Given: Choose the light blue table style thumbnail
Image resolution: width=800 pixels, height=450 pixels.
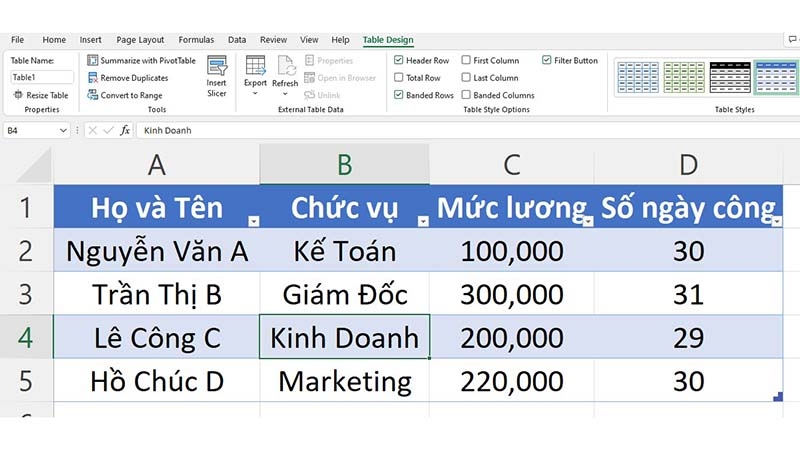Looking at the screenshot, I should [x=638, y=77].
